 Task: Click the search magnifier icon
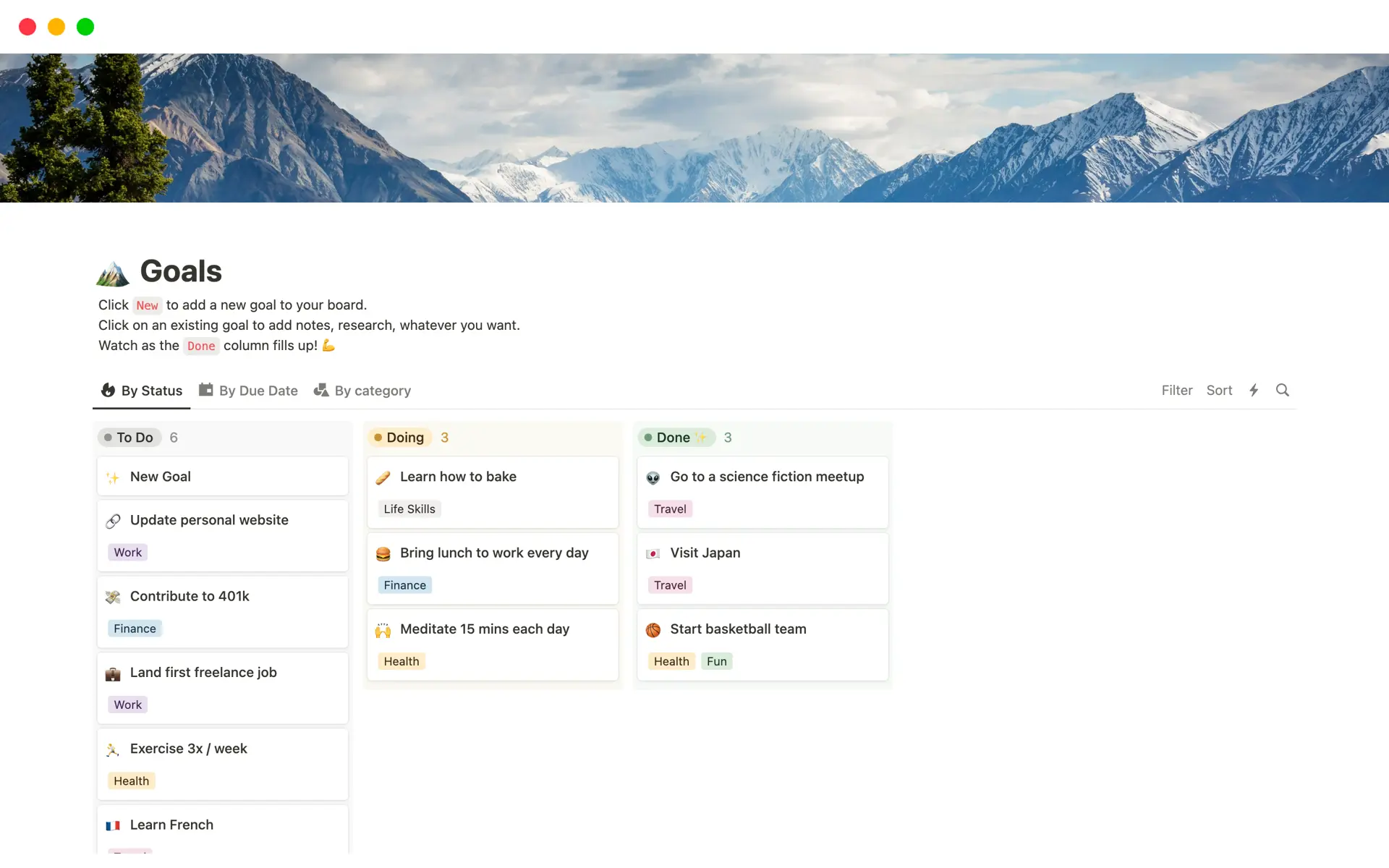(x=1282, y=391)
